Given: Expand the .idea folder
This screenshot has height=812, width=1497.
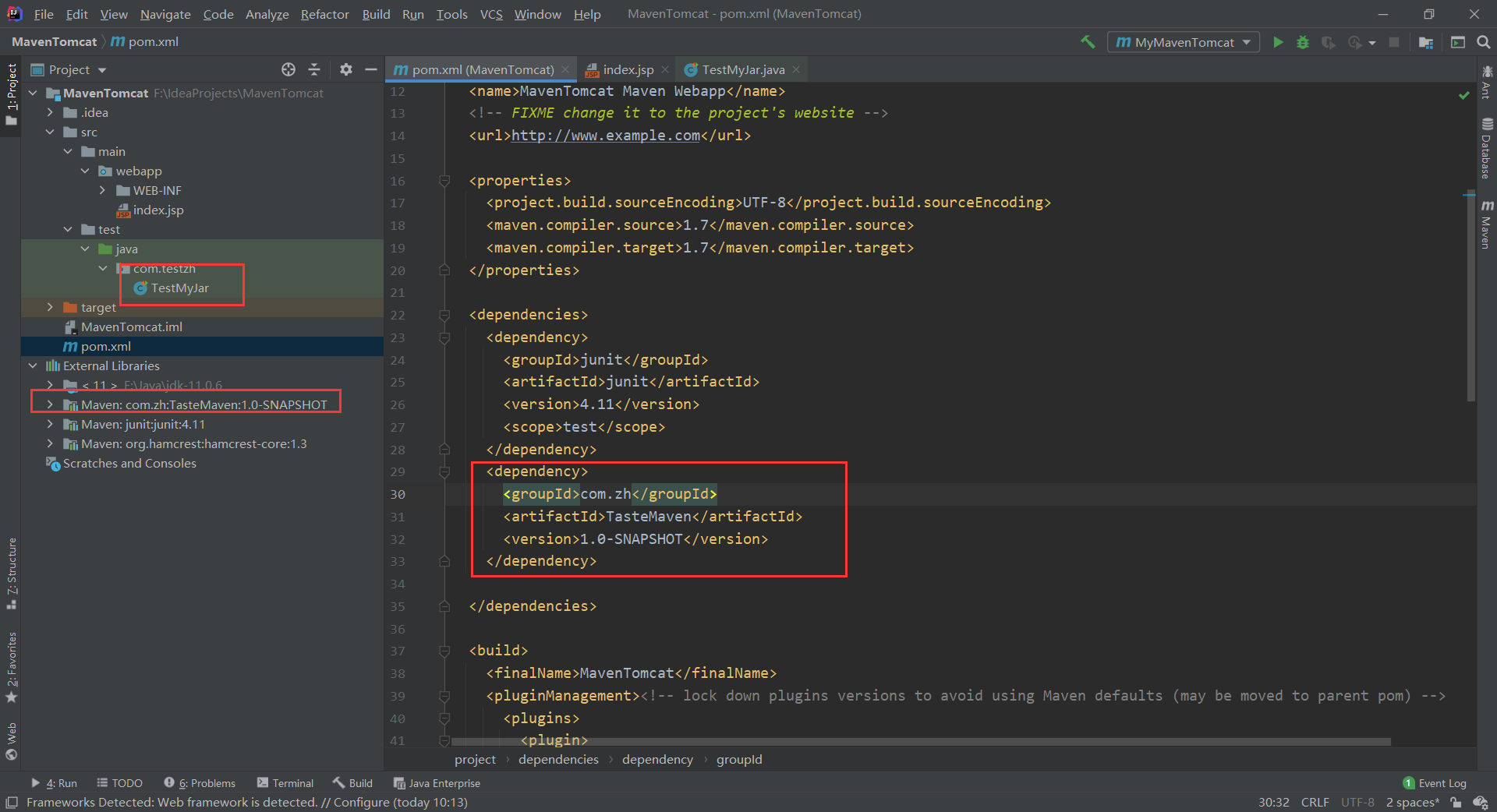Looking at the screenshot, I should coord(51,112).
